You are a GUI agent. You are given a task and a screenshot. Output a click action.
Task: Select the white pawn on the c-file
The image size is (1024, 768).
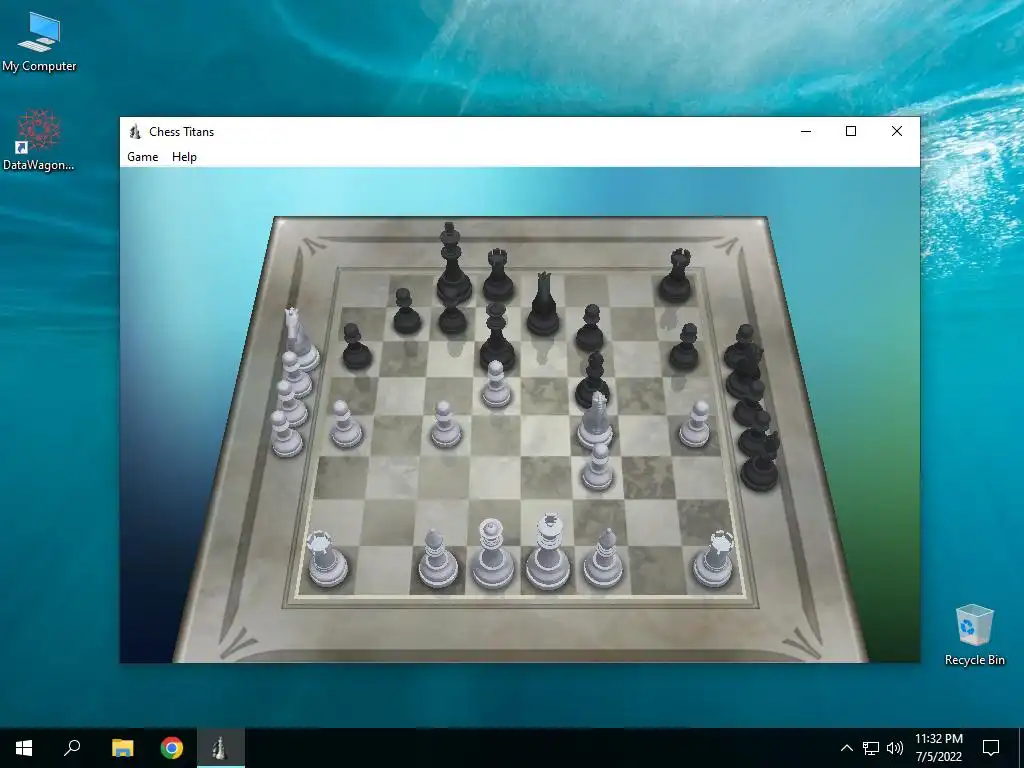tap(445, 424)
